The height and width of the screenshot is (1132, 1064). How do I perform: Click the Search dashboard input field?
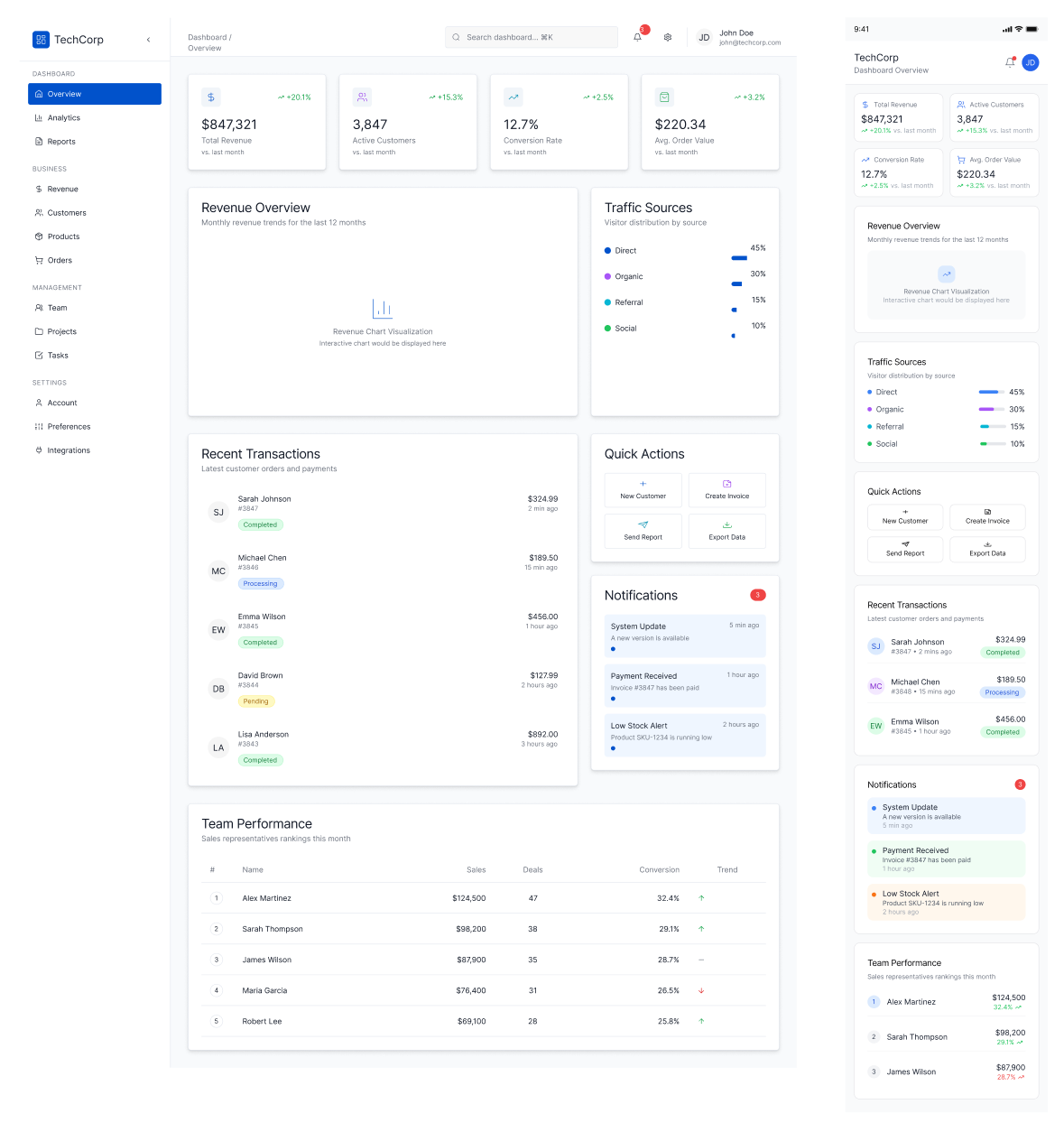tap(532, 37)
